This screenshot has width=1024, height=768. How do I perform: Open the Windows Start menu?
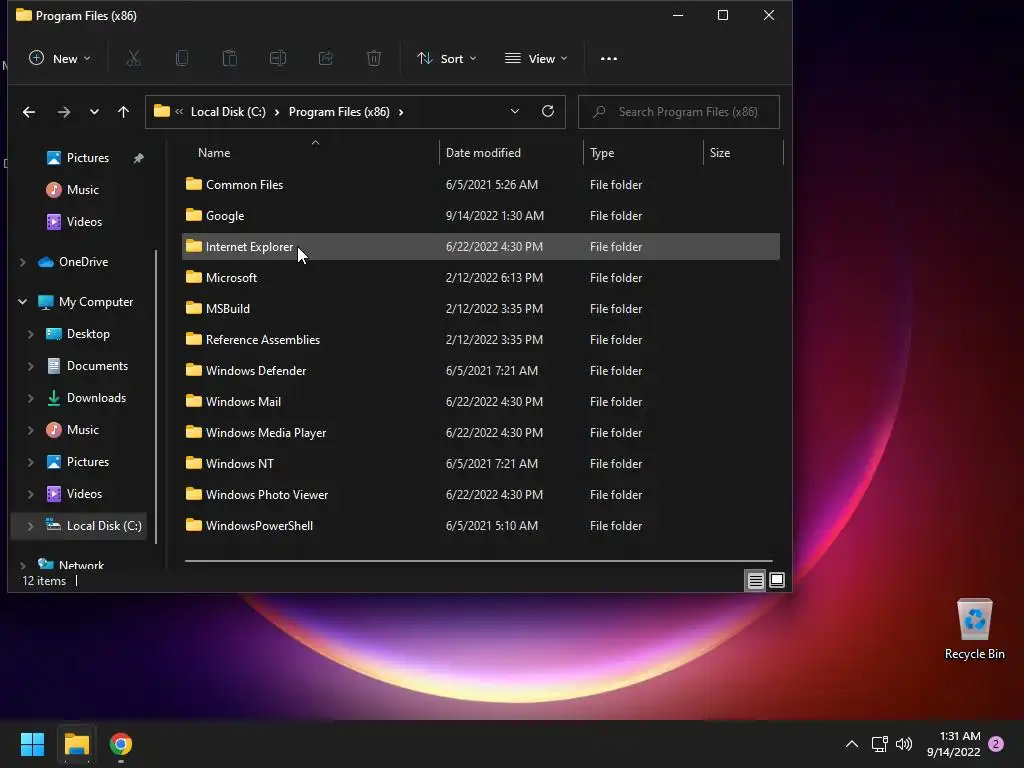[x=32, y=744]
